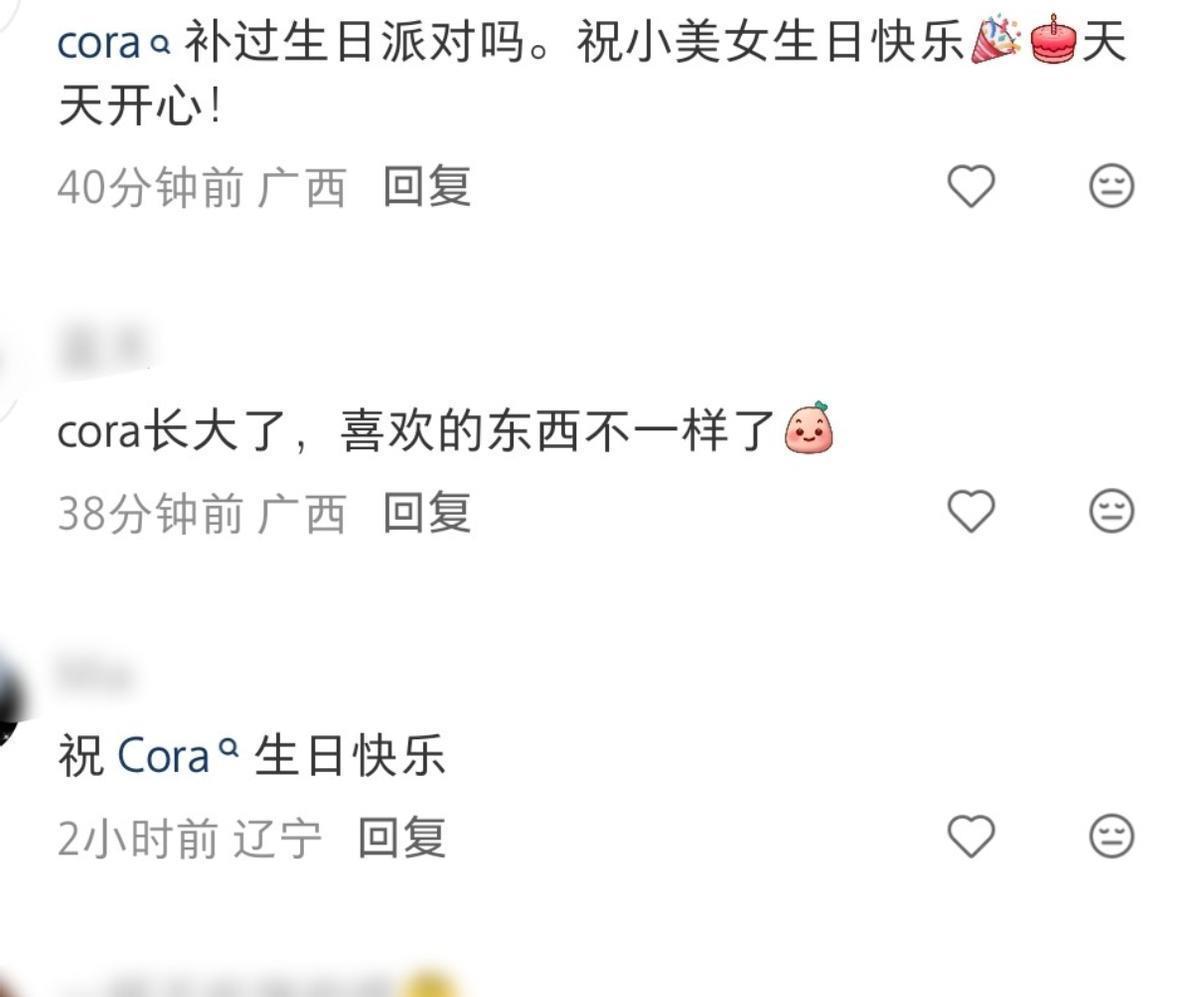The width and height of the screenshot is (1200, 997).
Task: Reply to the 2小时前 辽宁 comment
Action: coord(402,837)
